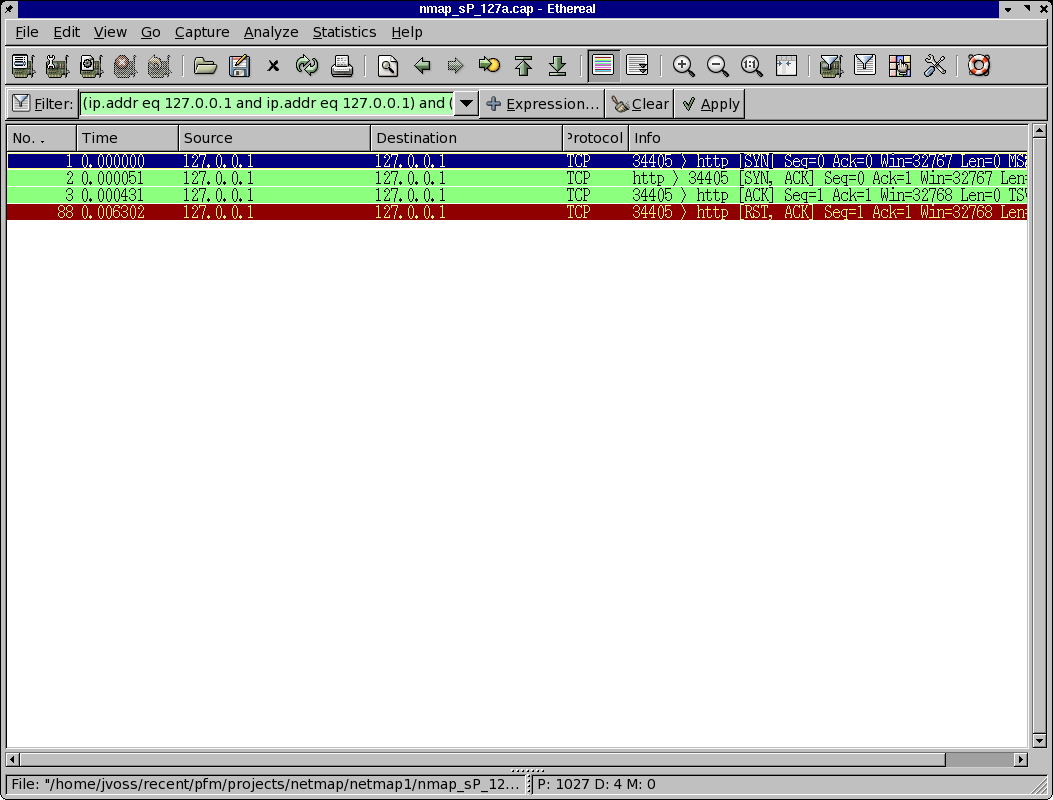Click horizontal scrollbar right arrow
1053x800 pixels.
[1021, 760]
